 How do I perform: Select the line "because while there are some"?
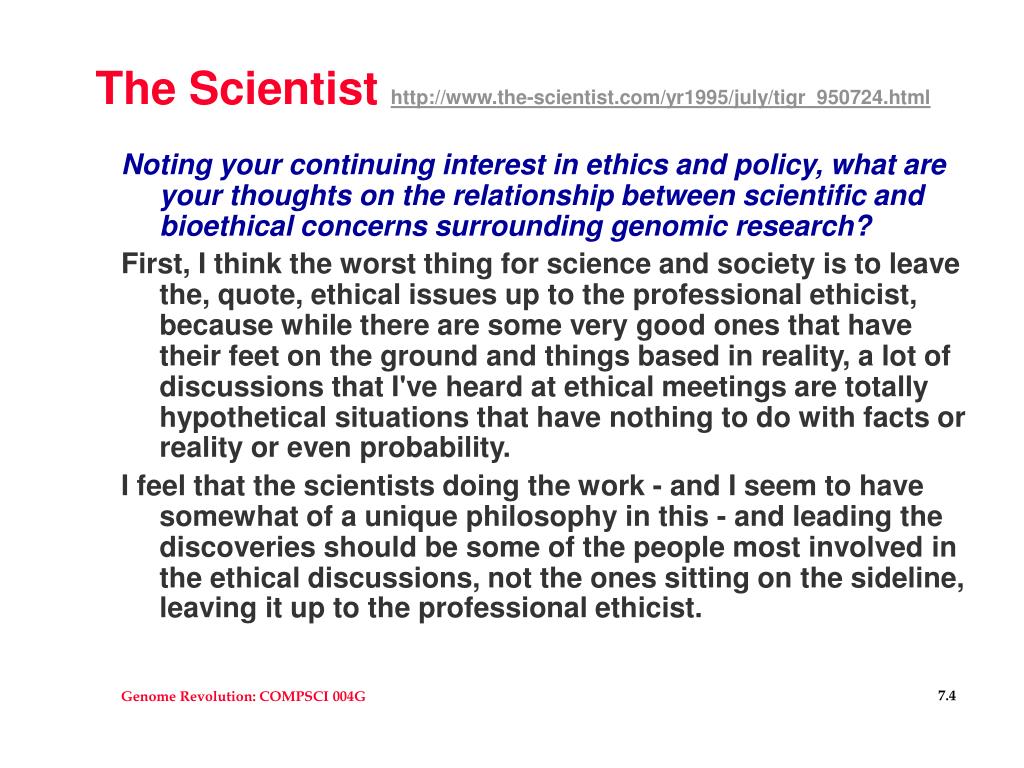point(536,325)
